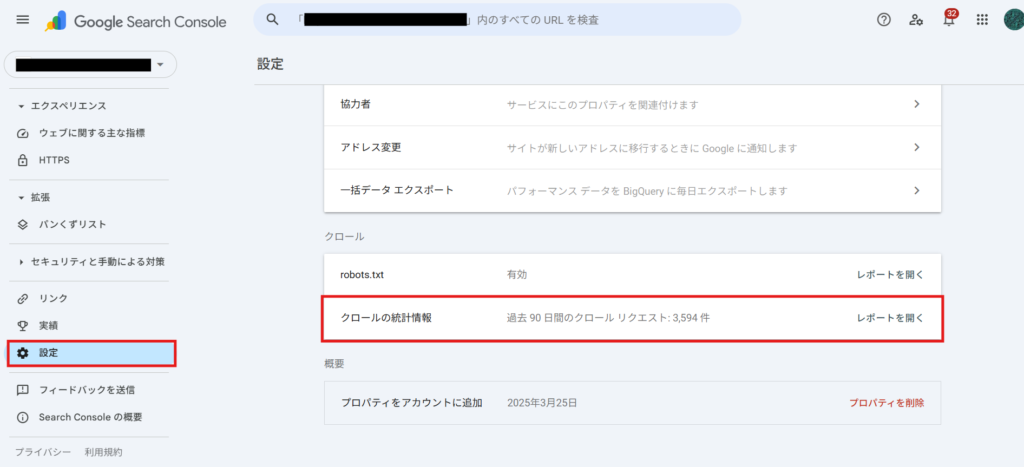Open the account avatar menu
The image size is (1024, 467).
(1014, 20)
